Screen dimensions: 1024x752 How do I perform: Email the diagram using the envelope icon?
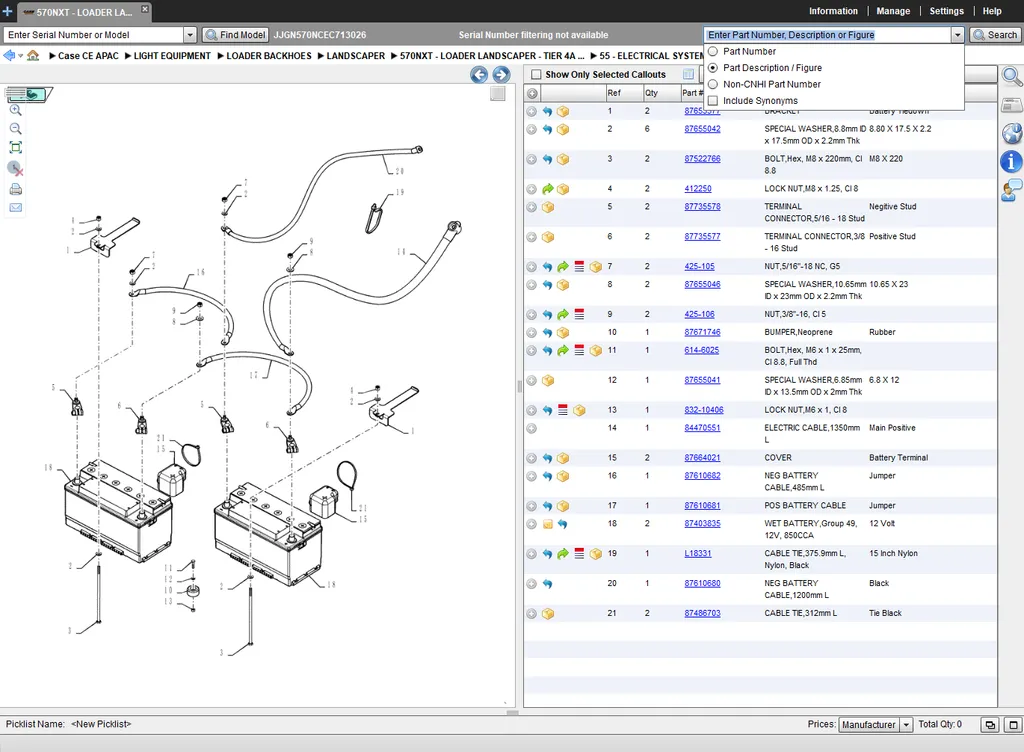pyautogui.click(x=15, y=208)
